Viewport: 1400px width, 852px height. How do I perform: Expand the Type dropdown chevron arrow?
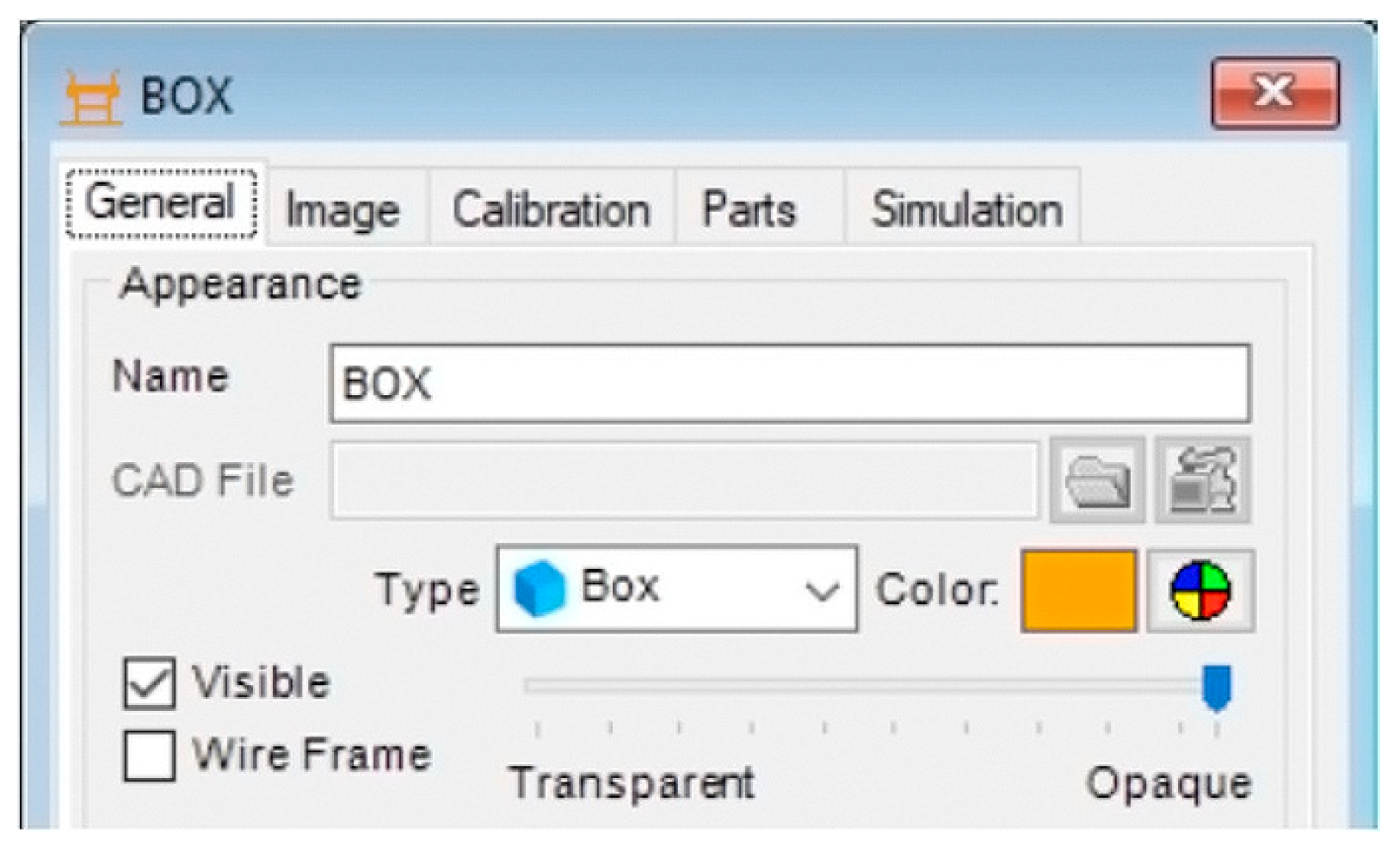(x=822, y=591)
